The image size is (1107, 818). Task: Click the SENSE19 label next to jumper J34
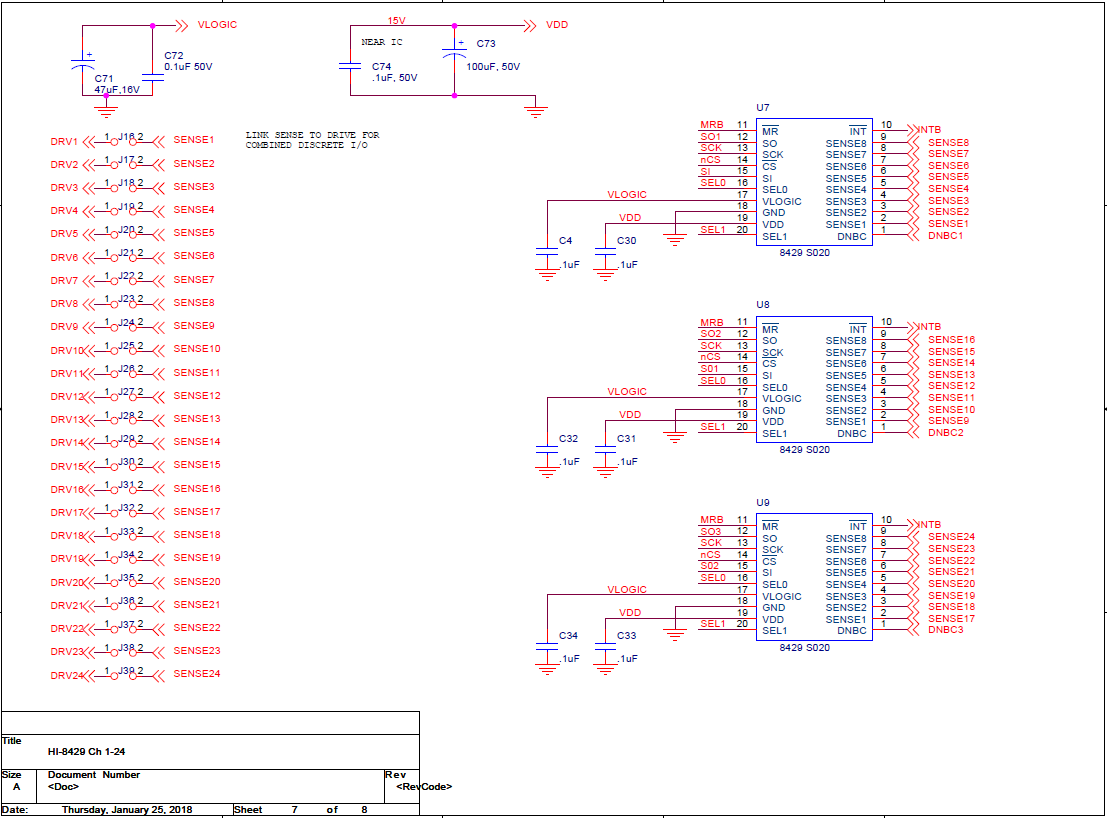point(197,558)
